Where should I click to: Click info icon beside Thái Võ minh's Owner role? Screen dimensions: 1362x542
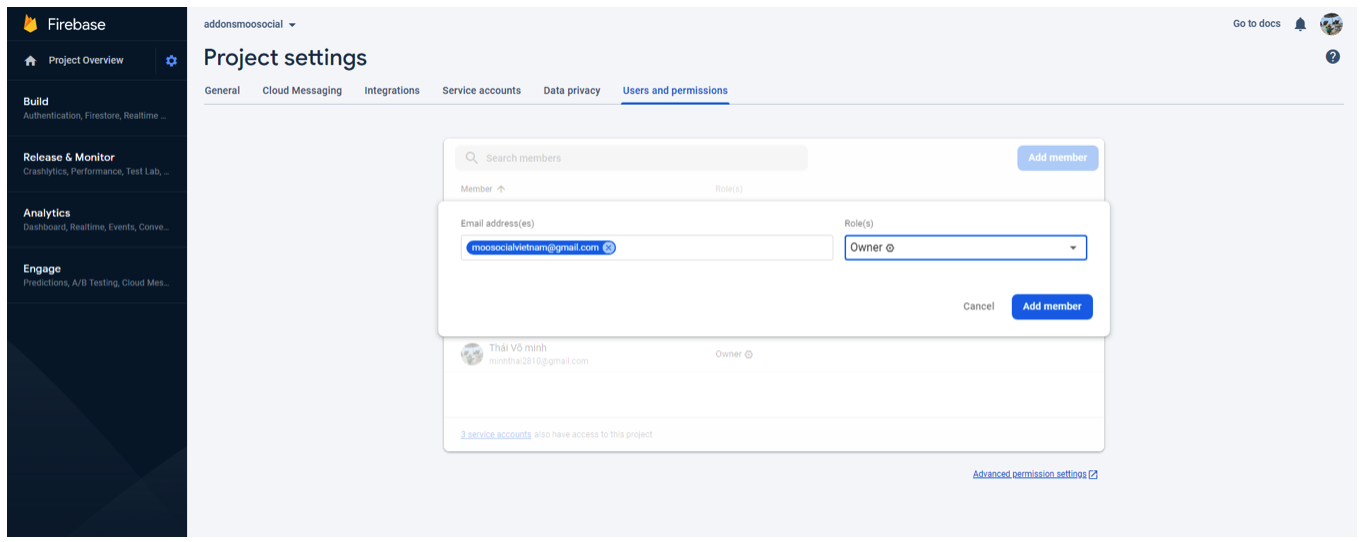749,354
